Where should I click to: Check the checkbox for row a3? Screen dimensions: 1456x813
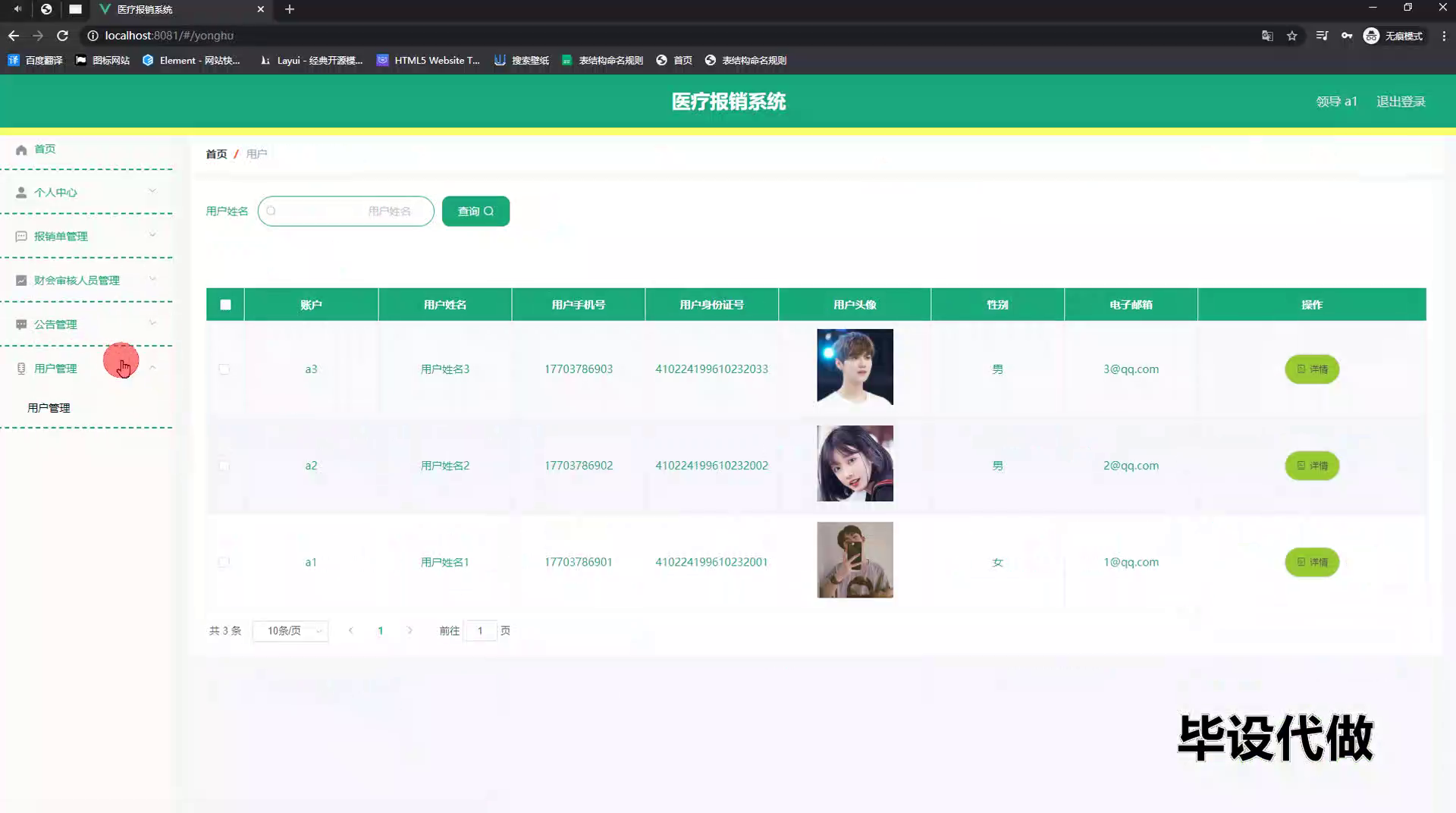224,369
